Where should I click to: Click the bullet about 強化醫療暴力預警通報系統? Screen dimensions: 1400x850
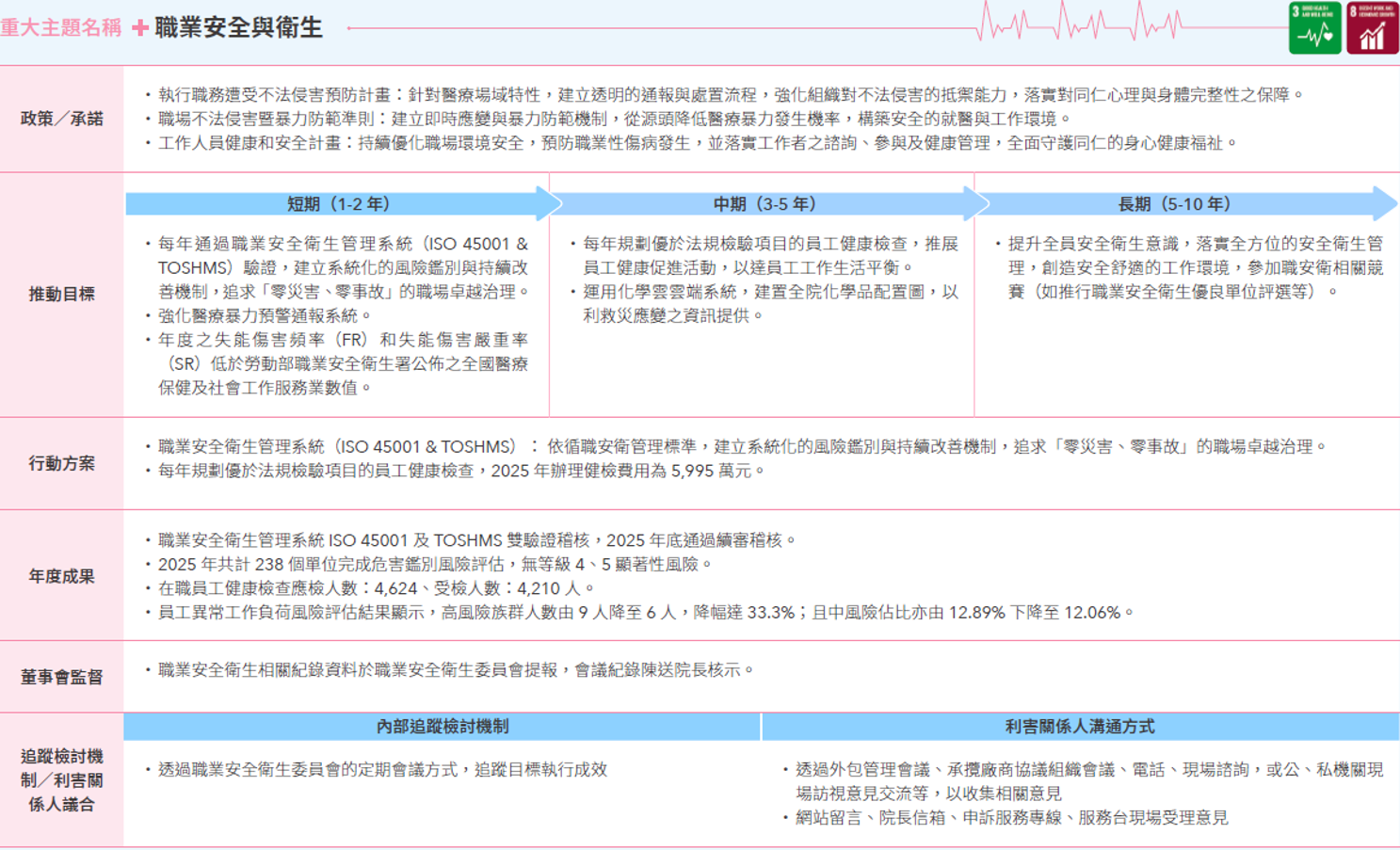click(x=259, y=316)
